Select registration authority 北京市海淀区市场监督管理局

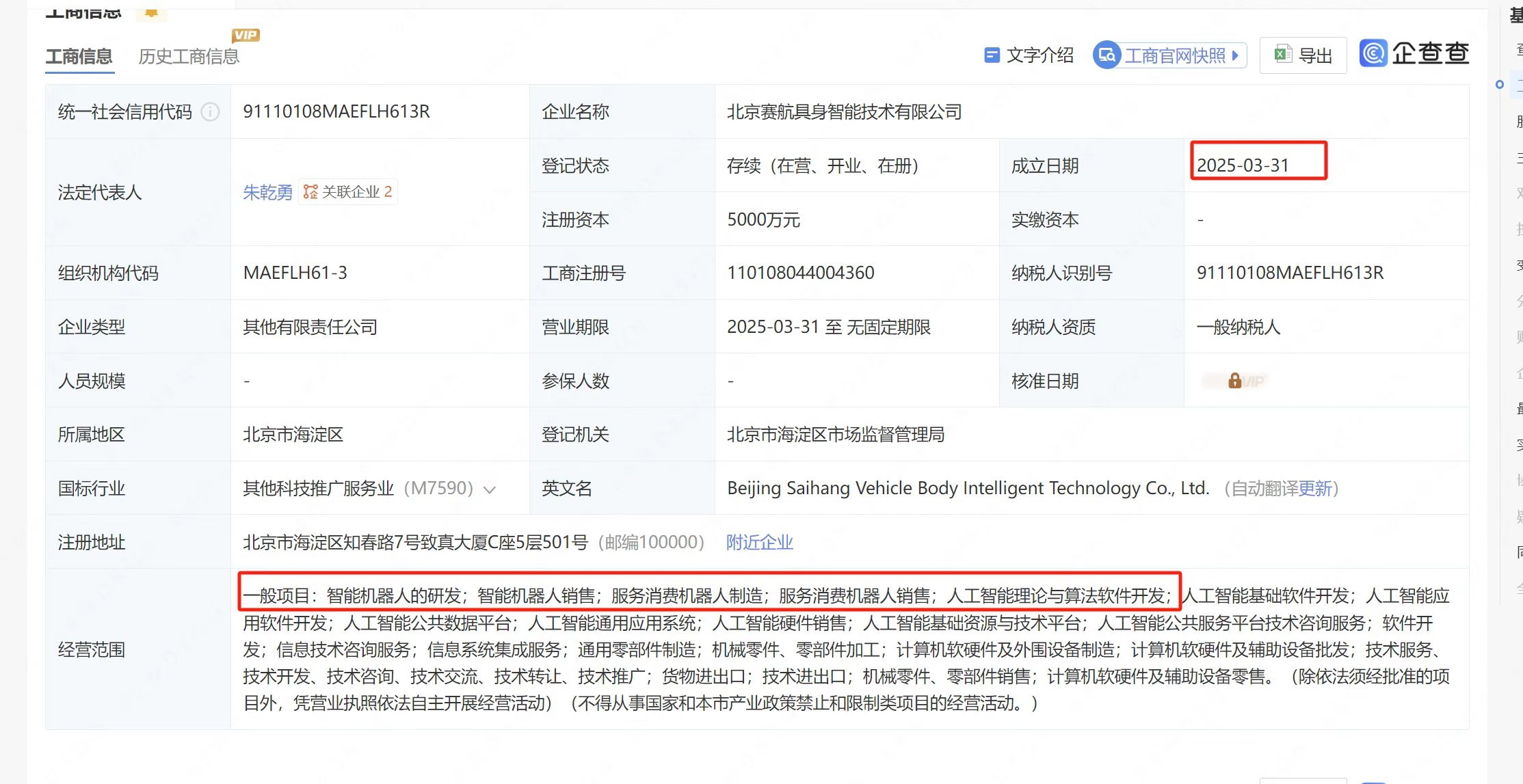tap(835, 435)
